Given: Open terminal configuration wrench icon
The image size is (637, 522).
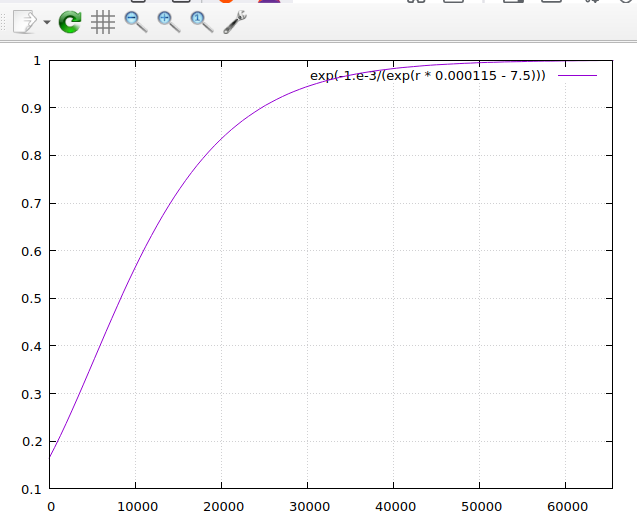Looking at the screenshot, I should point(235,22).
